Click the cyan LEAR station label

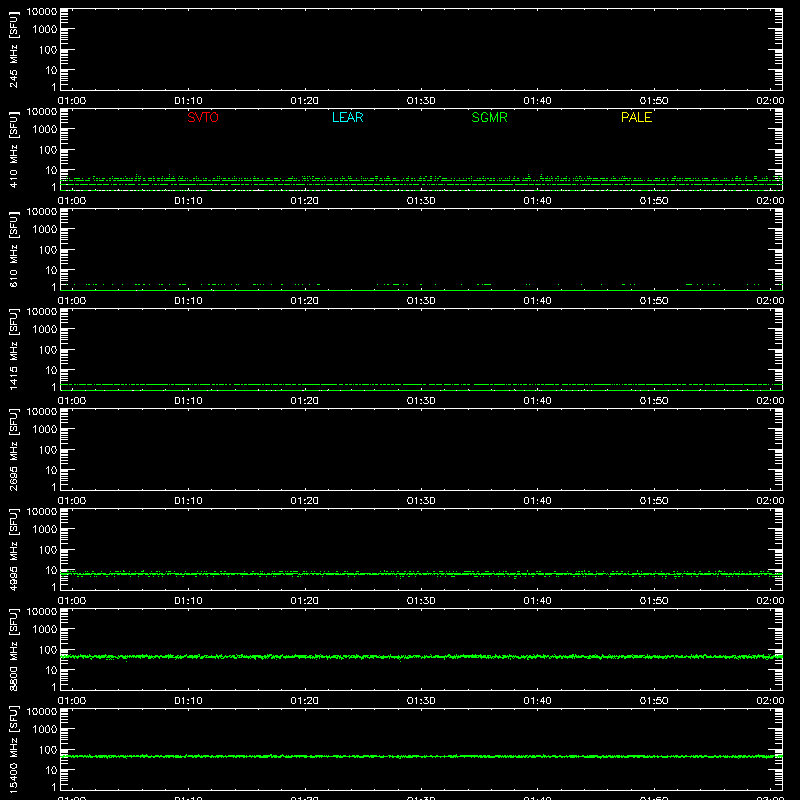click(347, 117)
